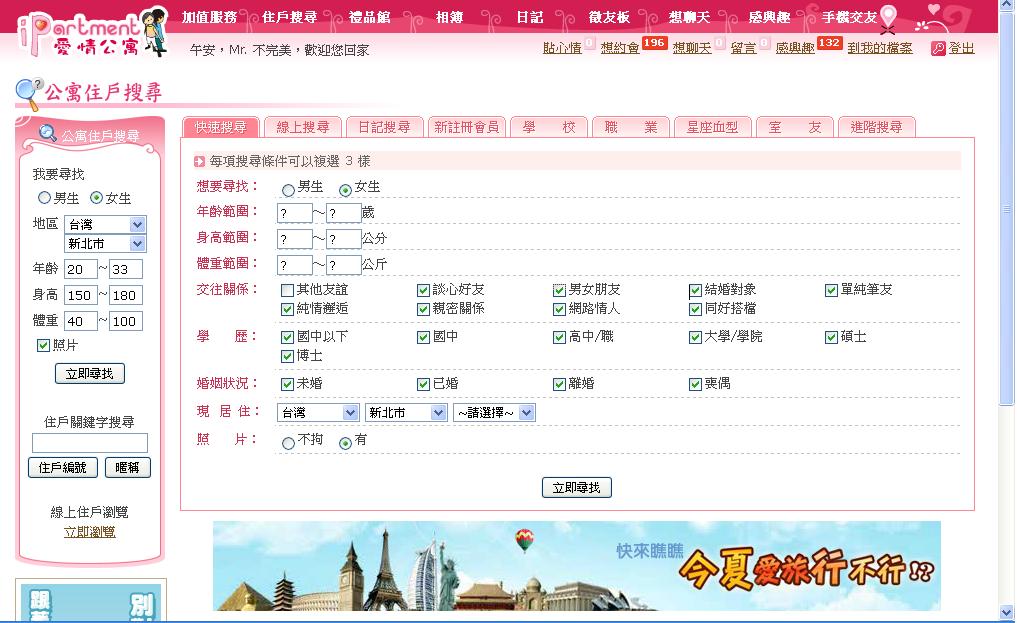Click the red 132 badge on 感興趣
The image size is (1017, 623).
(x=829, y=43)
